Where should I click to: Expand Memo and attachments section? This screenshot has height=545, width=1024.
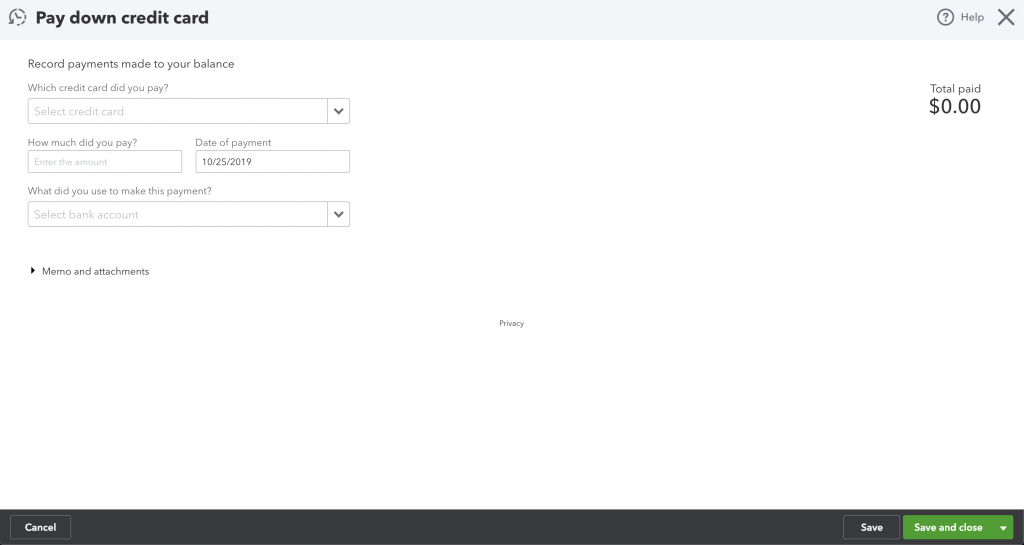click(89, 272)
